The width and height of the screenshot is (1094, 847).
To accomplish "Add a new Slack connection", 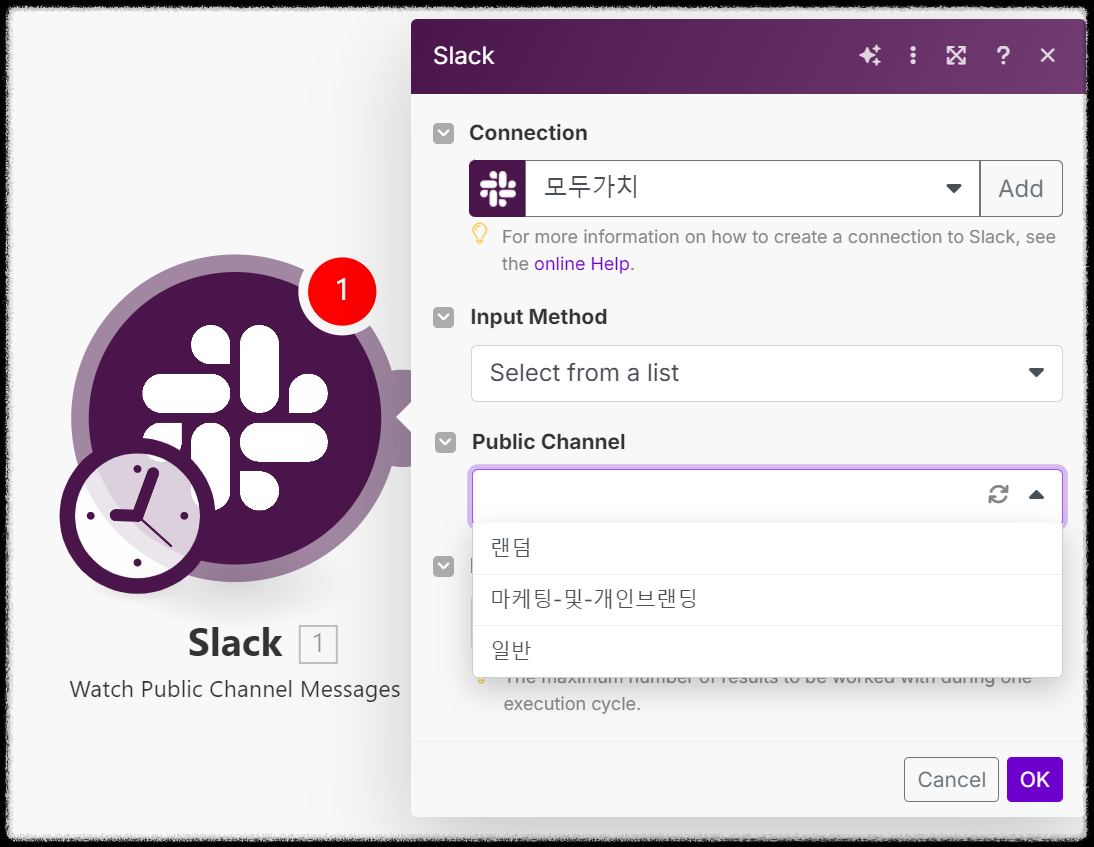I will (x=1021, y=188).
